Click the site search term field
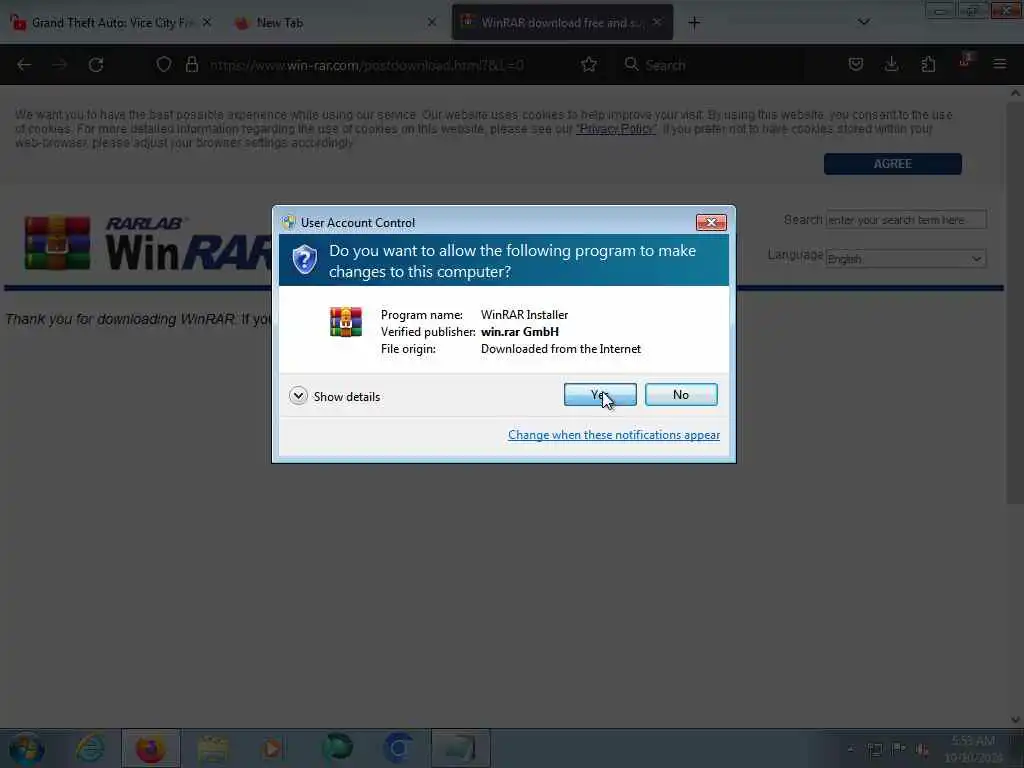 click(x=906, y=220)
